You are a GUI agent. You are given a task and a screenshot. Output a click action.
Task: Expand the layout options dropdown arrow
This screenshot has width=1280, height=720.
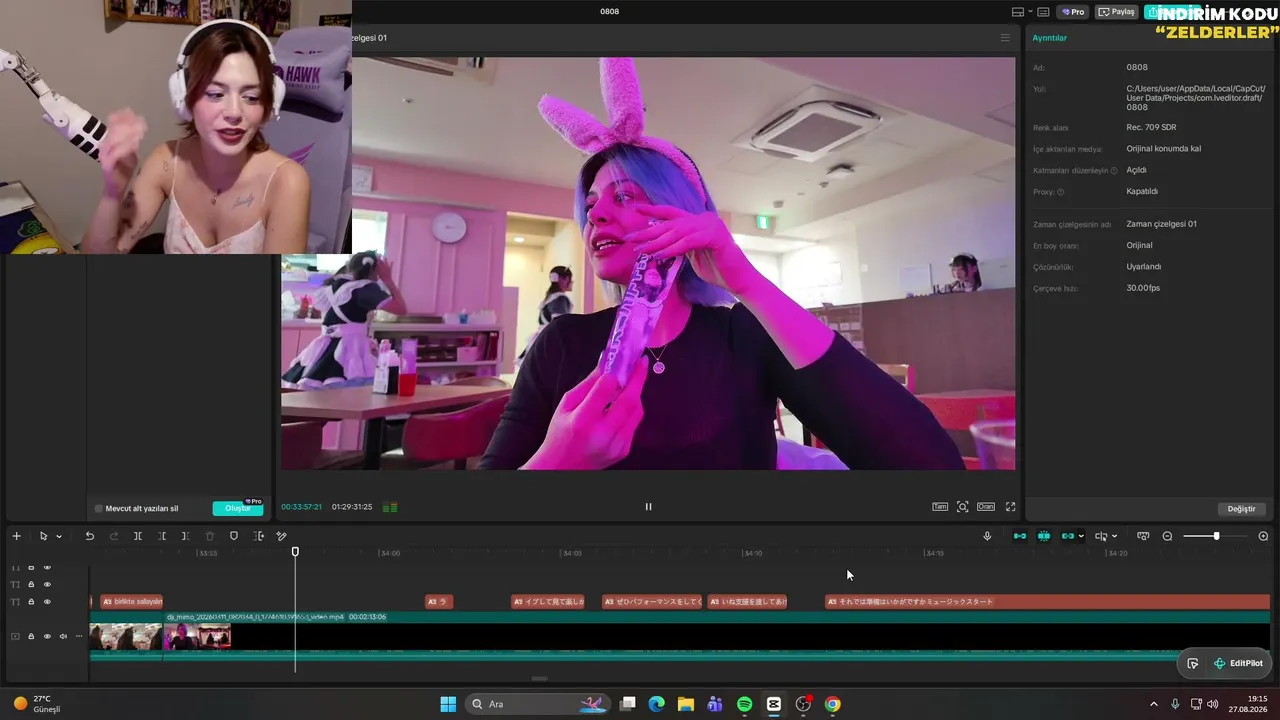[1030, 12]
